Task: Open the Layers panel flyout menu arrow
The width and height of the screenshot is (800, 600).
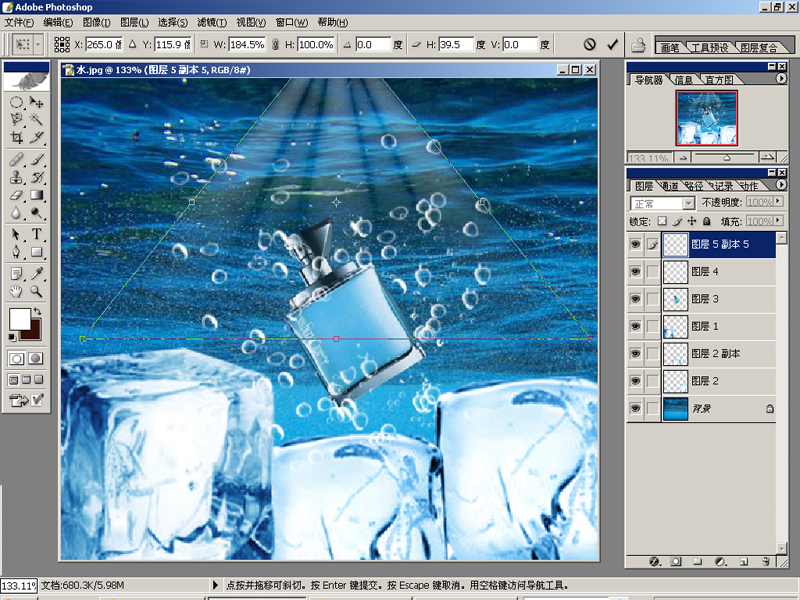Action: point(781,185)
